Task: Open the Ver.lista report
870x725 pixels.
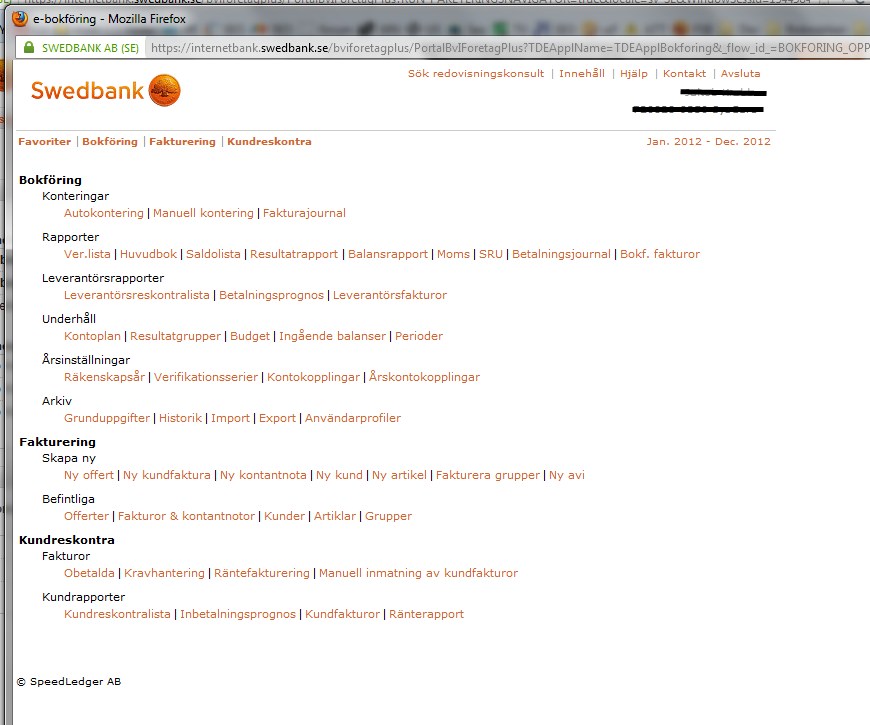Action: (x=87, y=254)
